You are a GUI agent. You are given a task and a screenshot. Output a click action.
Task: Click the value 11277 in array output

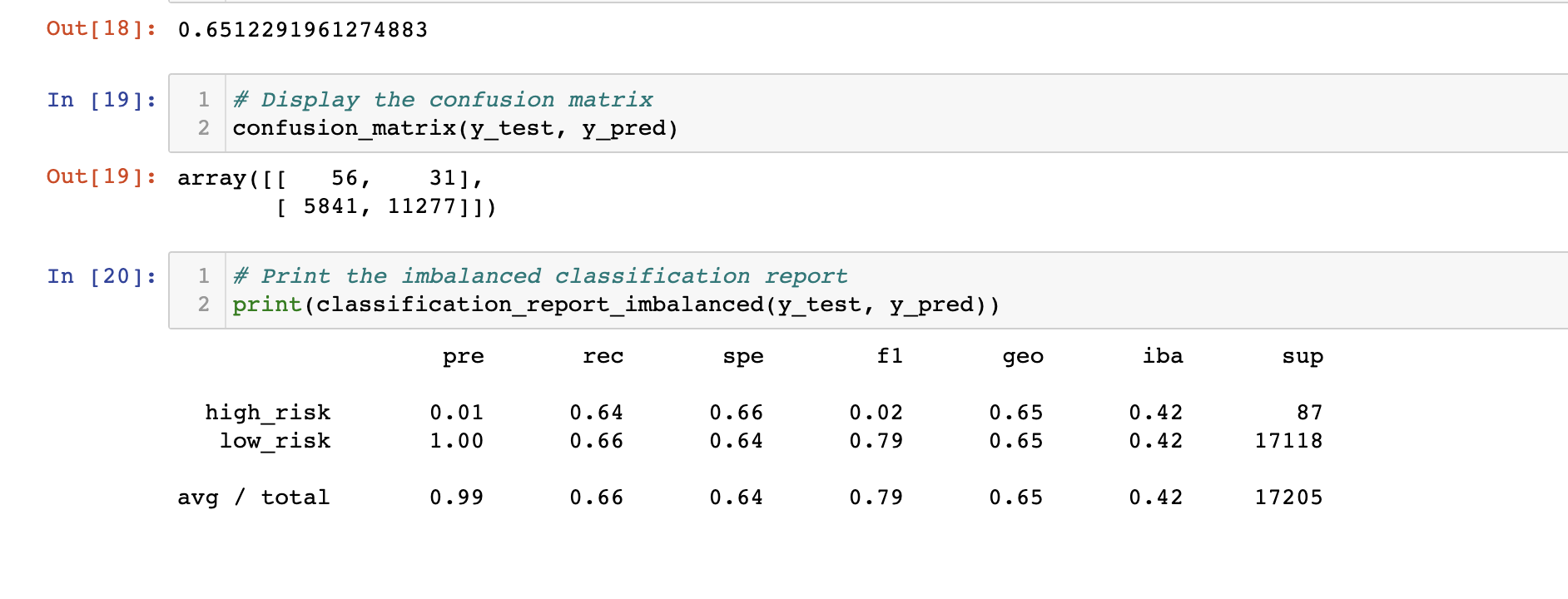(422, 206)
